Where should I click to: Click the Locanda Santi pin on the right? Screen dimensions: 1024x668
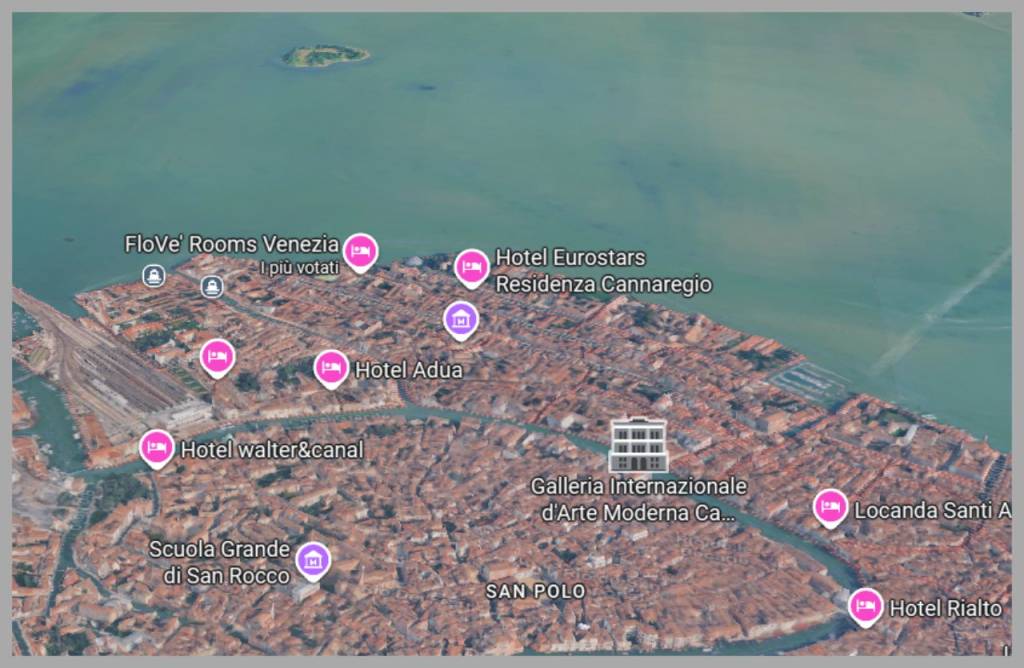click(x=831, y=507)
